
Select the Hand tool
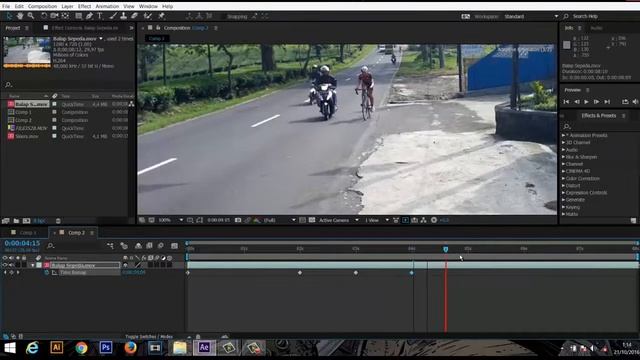20,16
